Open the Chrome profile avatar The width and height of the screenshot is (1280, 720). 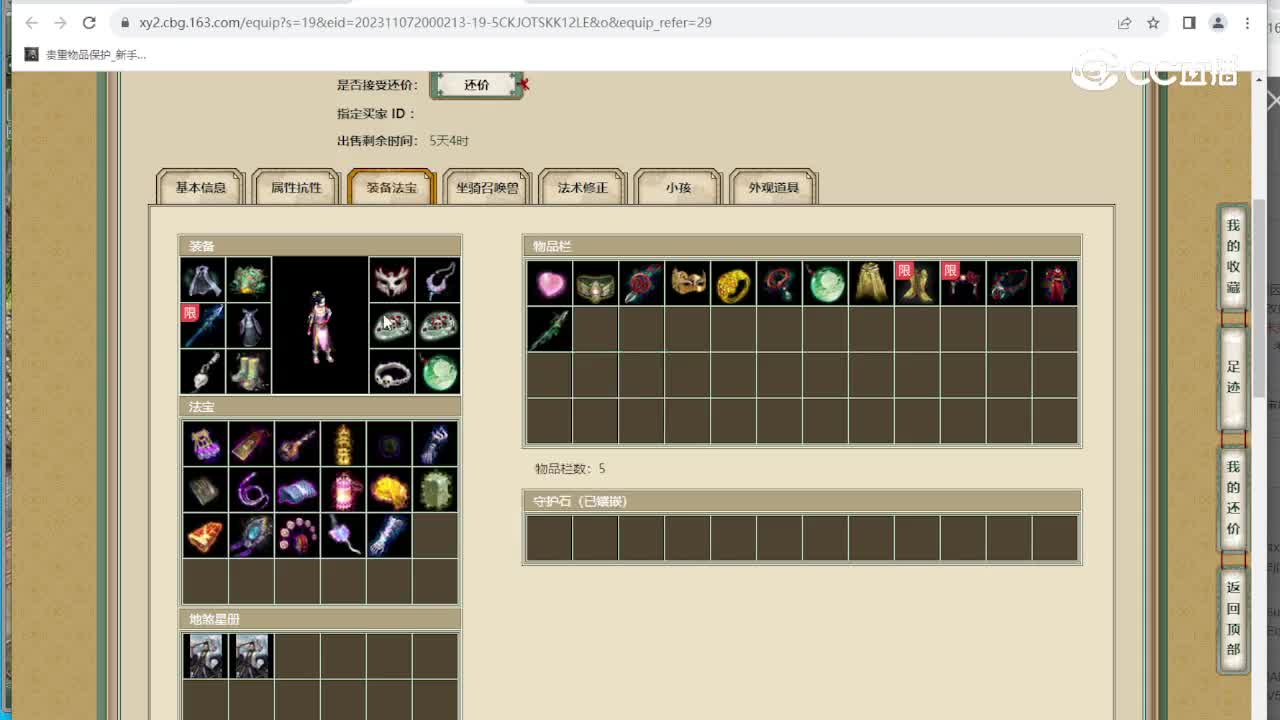1218,22
